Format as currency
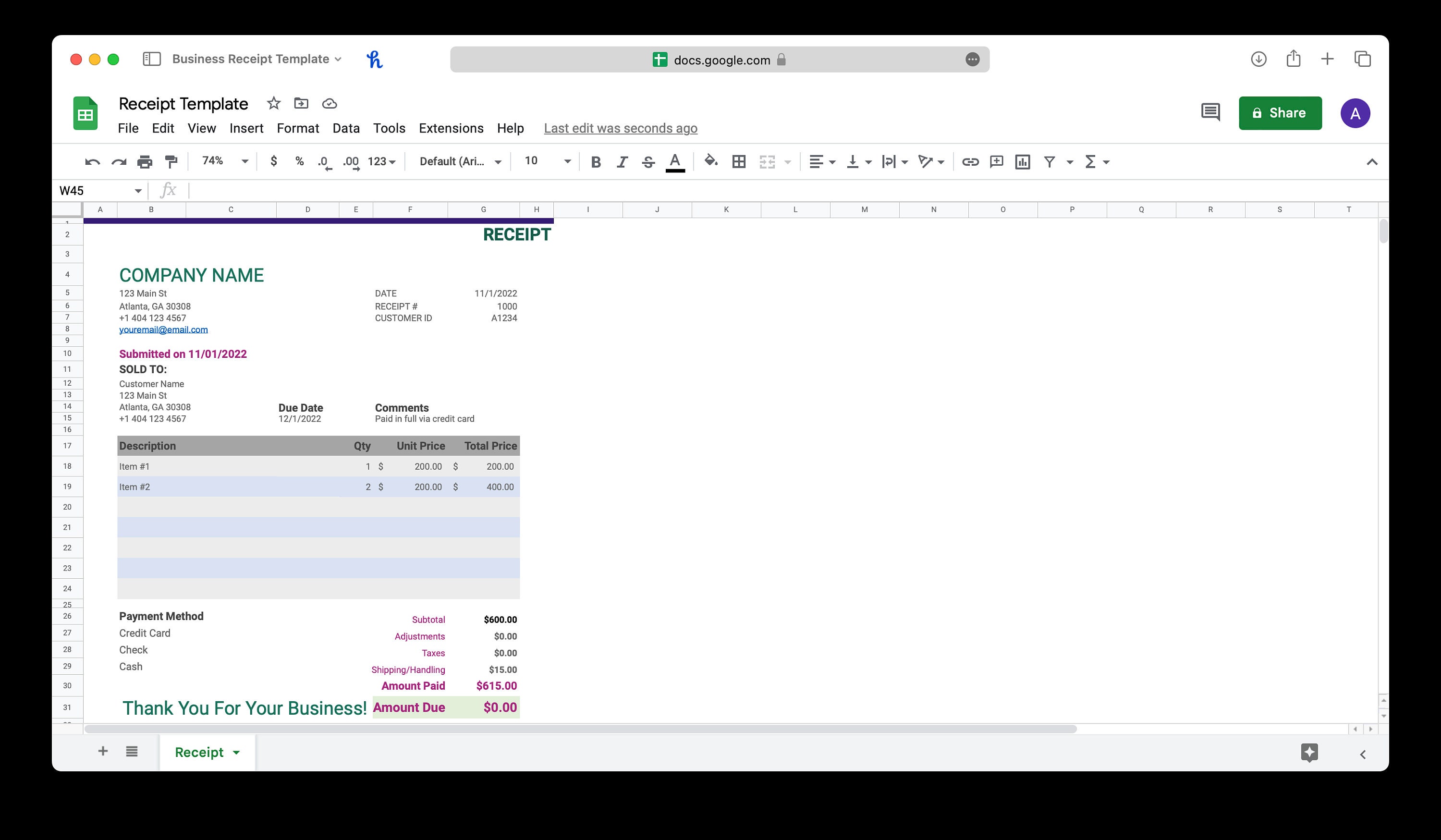1441x840 pixels. (x=273, y=161)
